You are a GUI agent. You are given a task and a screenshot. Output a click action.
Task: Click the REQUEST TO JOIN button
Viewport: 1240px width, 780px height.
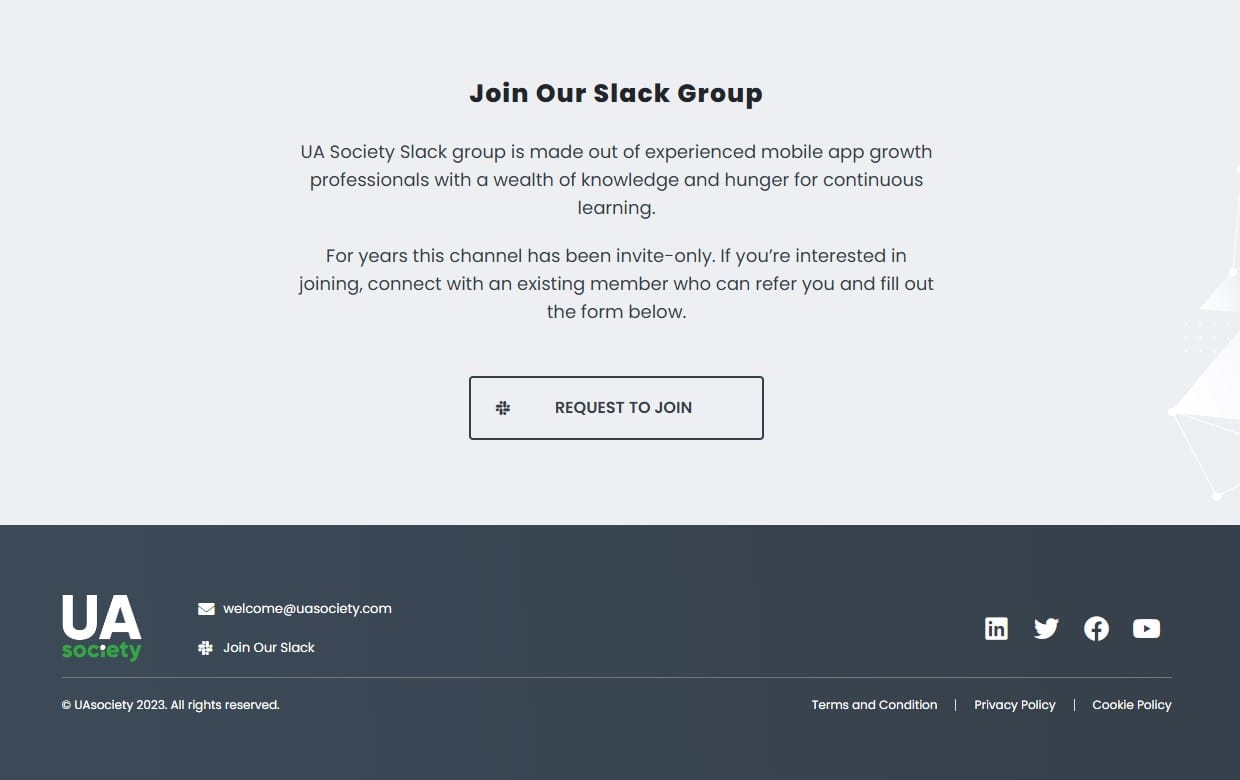coord(616,408)
